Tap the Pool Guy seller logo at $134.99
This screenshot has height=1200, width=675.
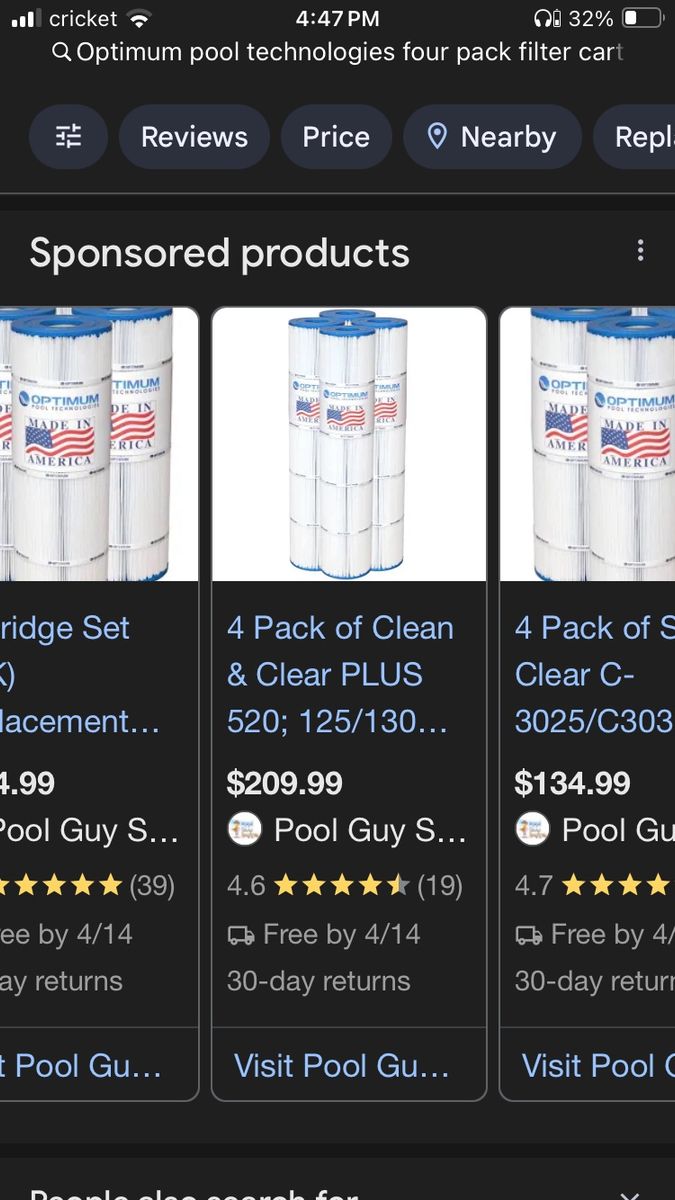(x=532, y=829)
